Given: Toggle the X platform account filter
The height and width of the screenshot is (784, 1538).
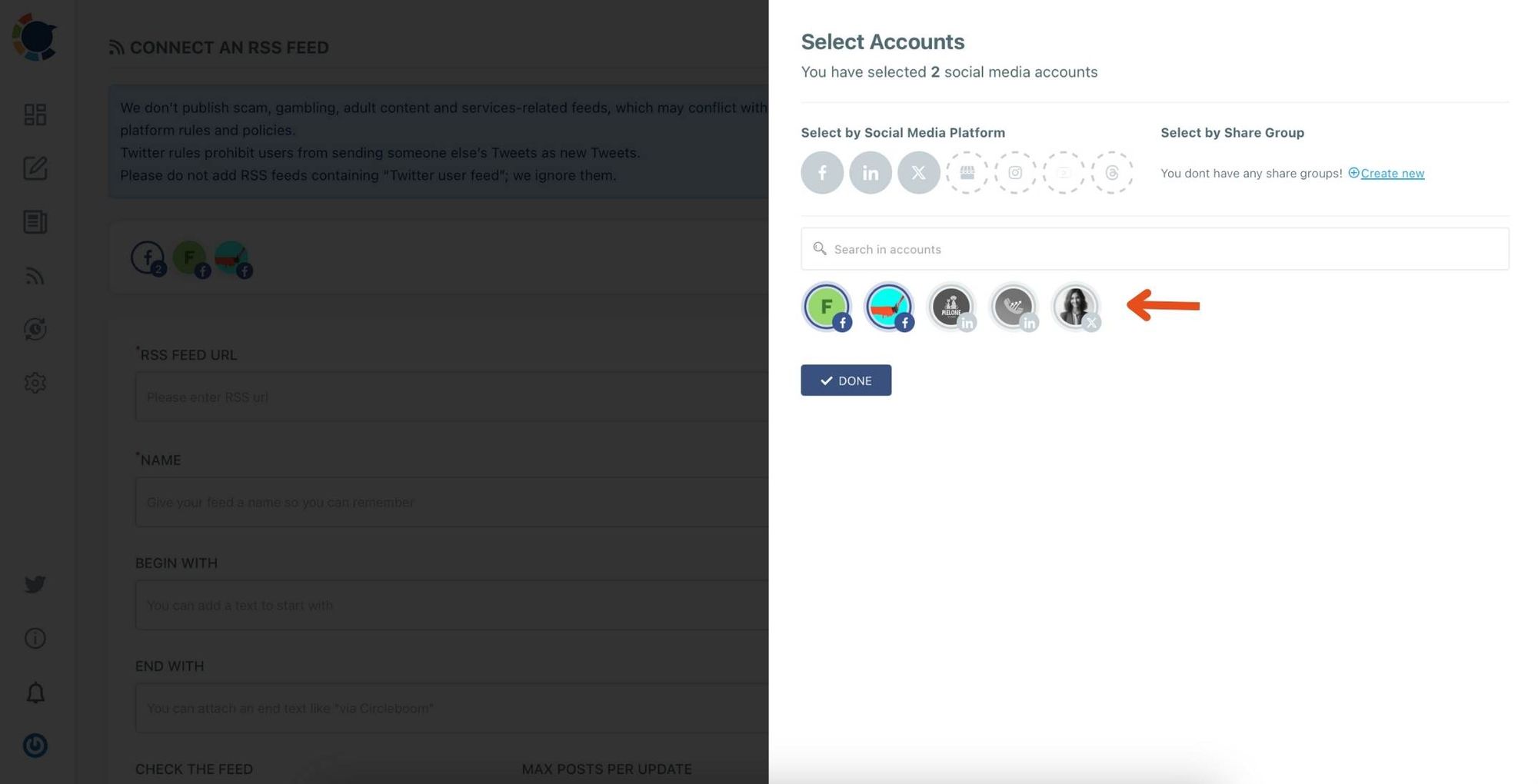Looking at the screenshot, I should (x=918, y=172).
